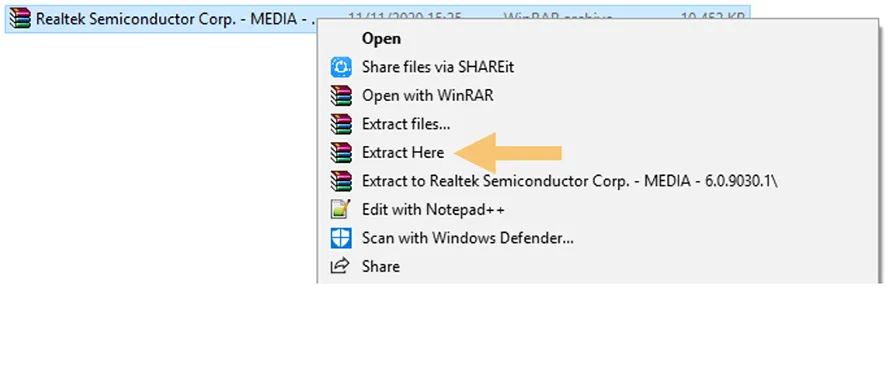
Task: Select Share files via SHAREit
Action: click(x=438, y=67)
